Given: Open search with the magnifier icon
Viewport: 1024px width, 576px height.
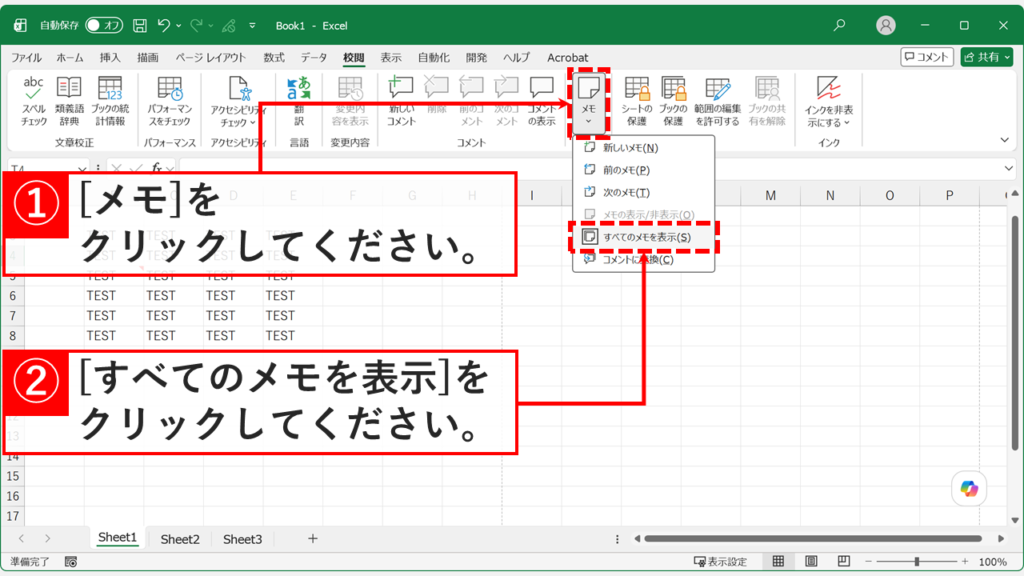Looking at the screenshot, I should pyautogui.click(x=839, y=25).
